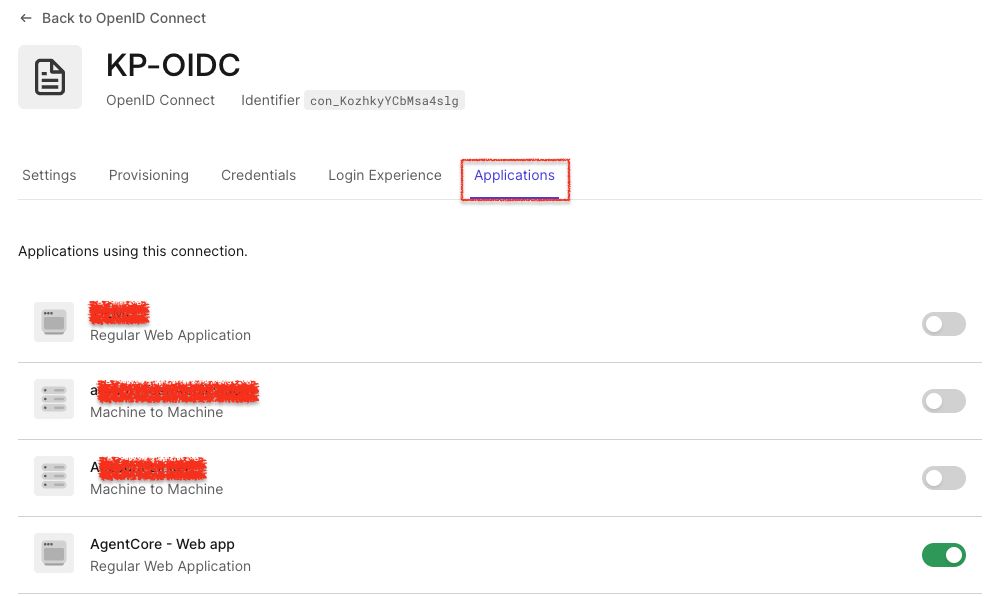Switch to the Credentials tab
This screenshot has height=597, width=992.
[258, 175]
